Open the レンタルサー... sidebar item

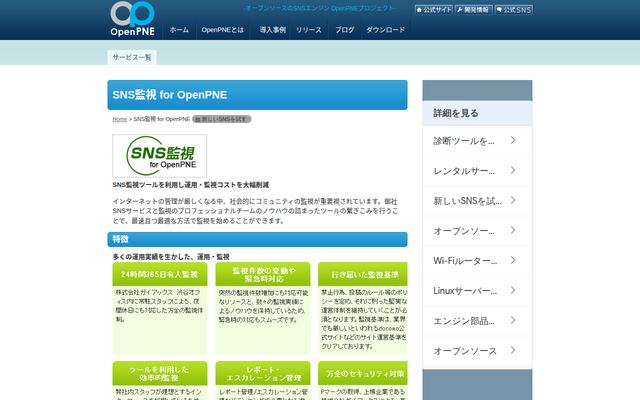tap(477, 171)
